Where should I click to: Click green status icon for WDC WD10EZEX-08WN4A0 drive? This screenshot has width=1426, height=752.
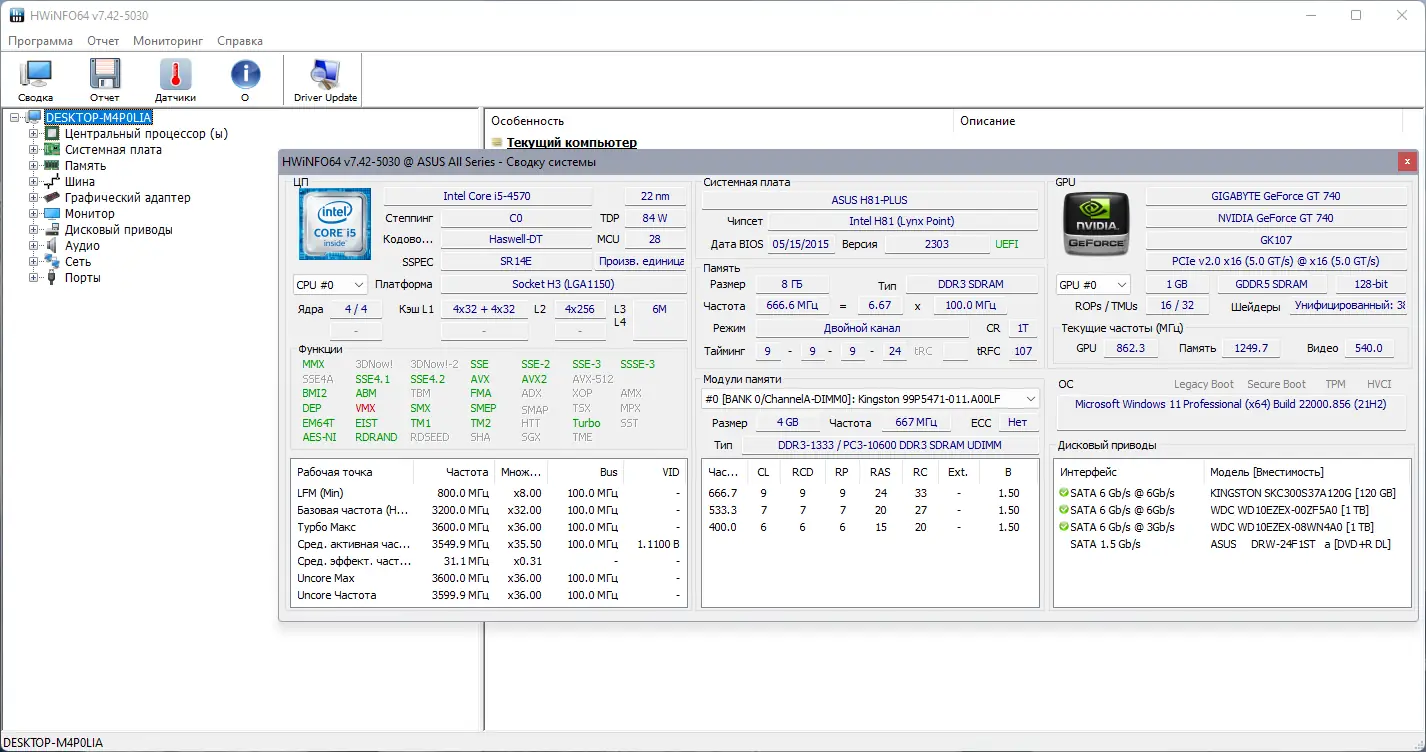click(x=1063, y=527)
